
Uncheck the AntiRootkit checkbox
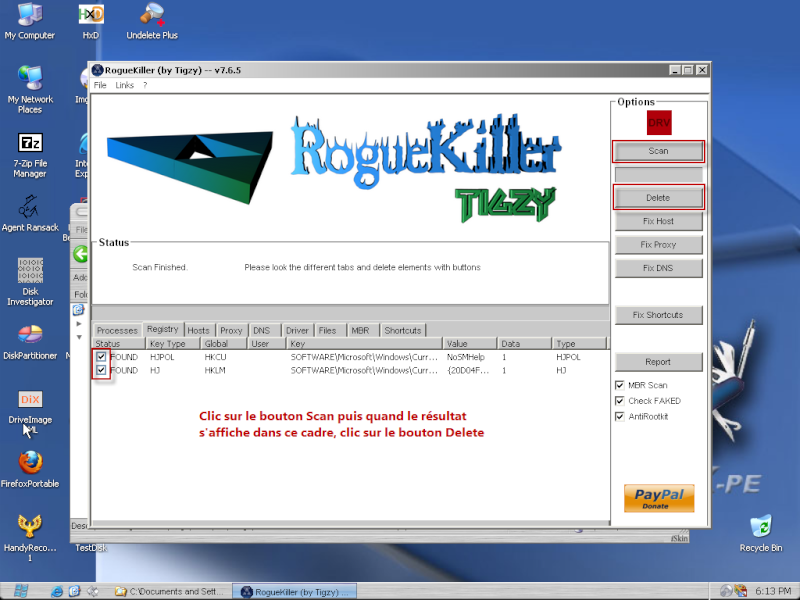tap(619, 416)
